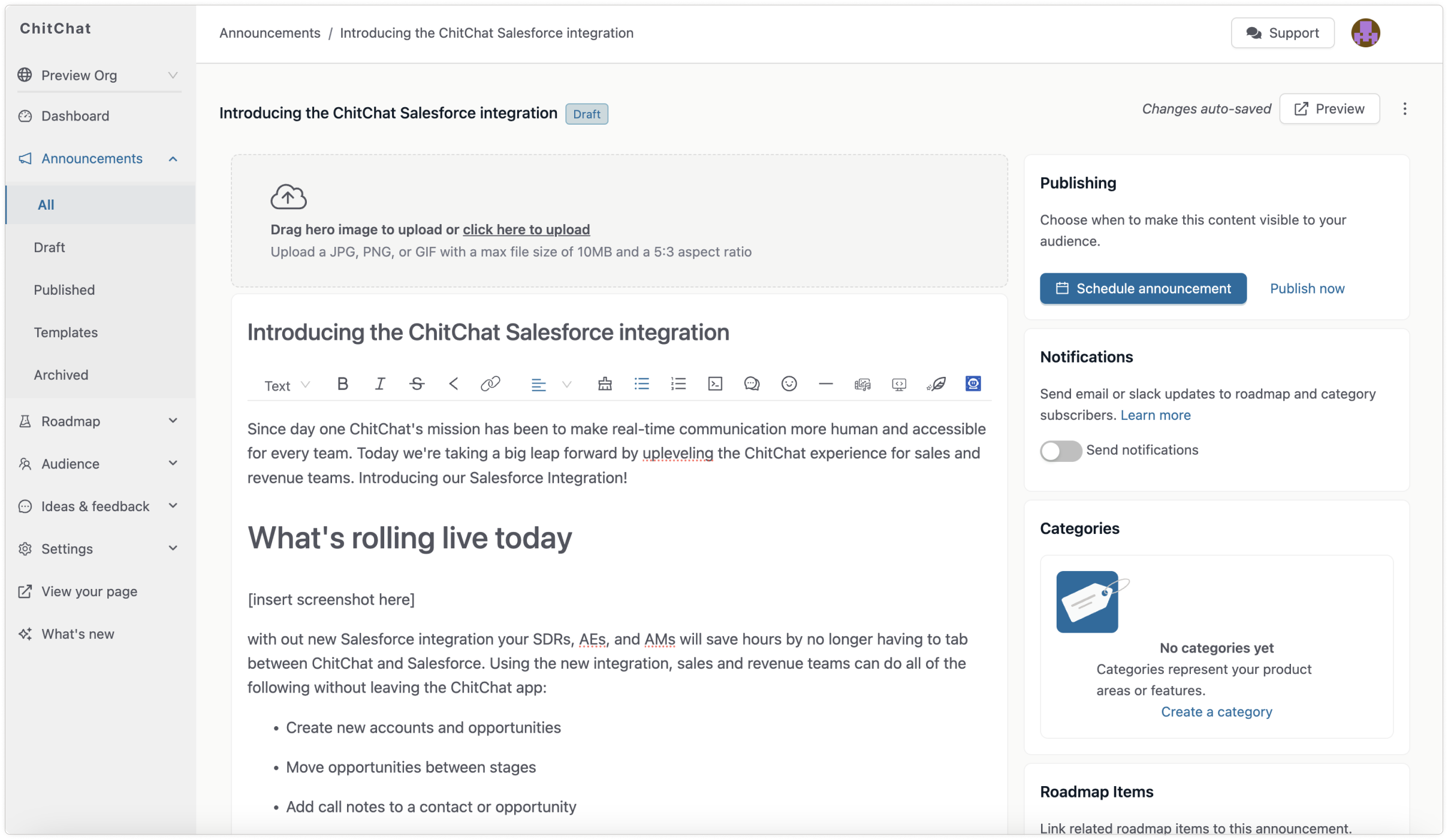
Task: Insert a hyperlink with the link icon
Action: tap(490, 384)
